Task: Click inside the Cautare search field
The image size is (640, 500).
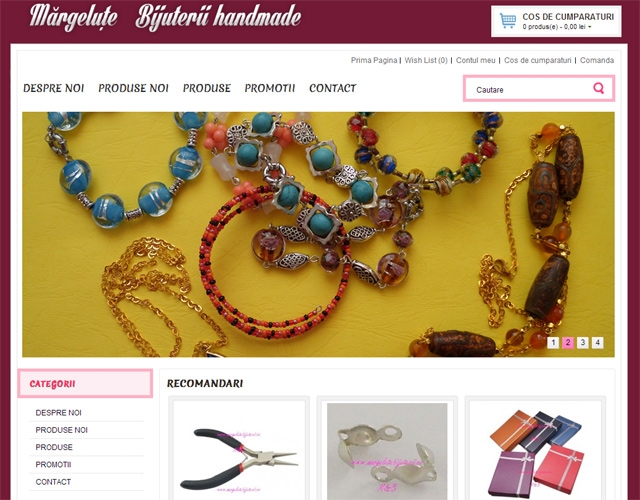Action: pyautogui.click(x=527, y=89)
